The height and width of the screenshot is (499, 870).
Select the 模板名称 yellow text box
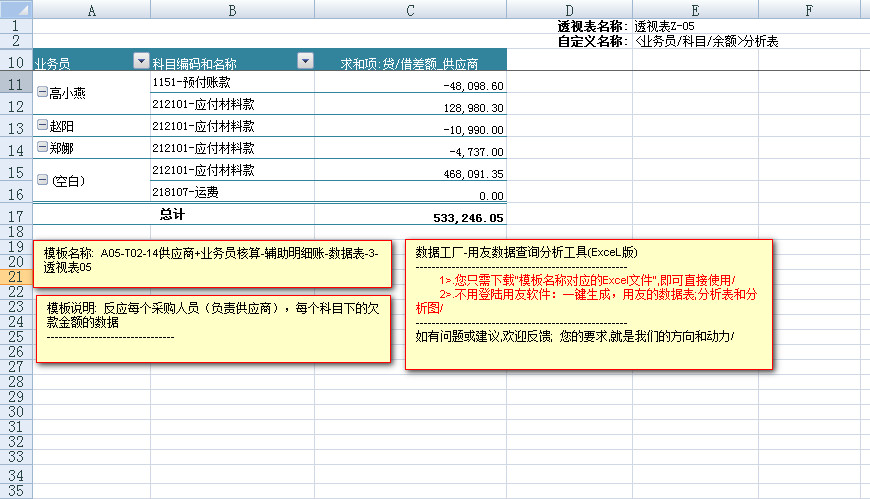[x=212, y=262]
